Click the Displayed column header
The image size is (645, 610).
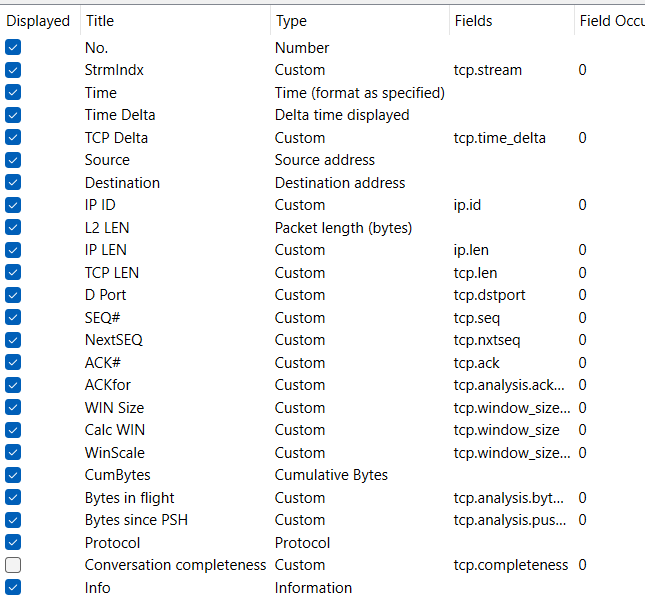38,20
